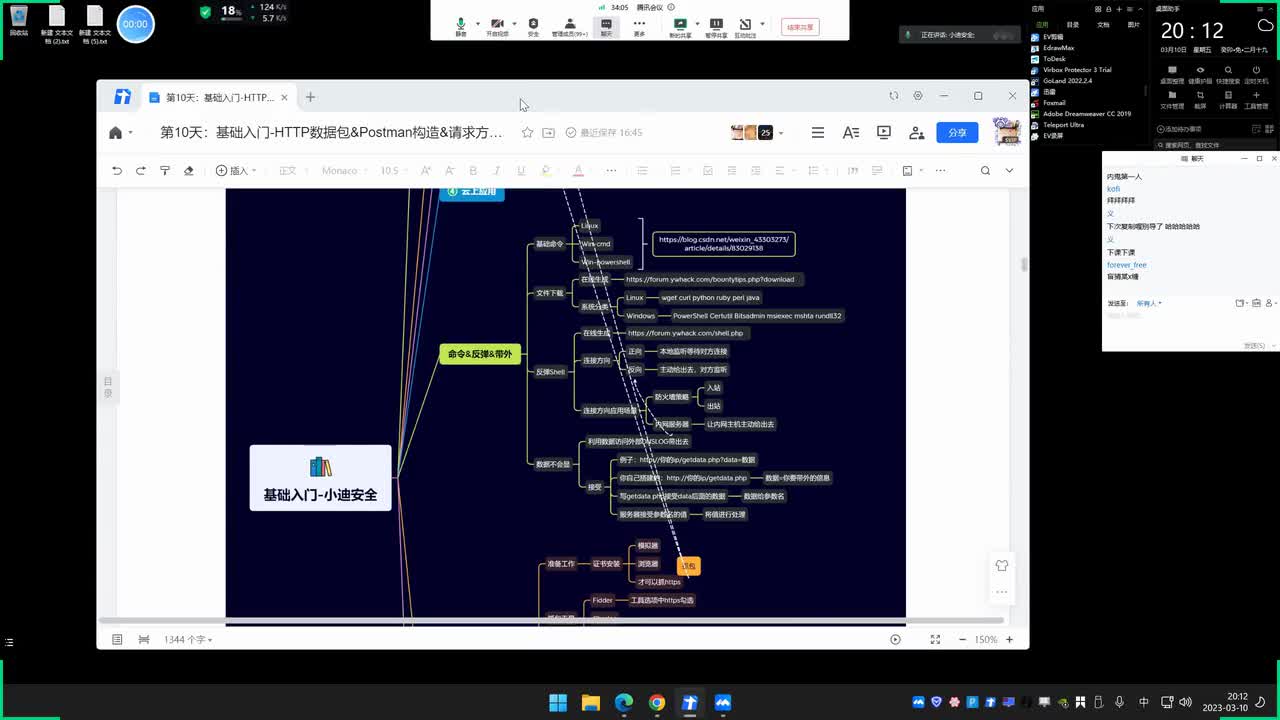
Task: Open Google Chrome from the taskbar
Action: 656,703
